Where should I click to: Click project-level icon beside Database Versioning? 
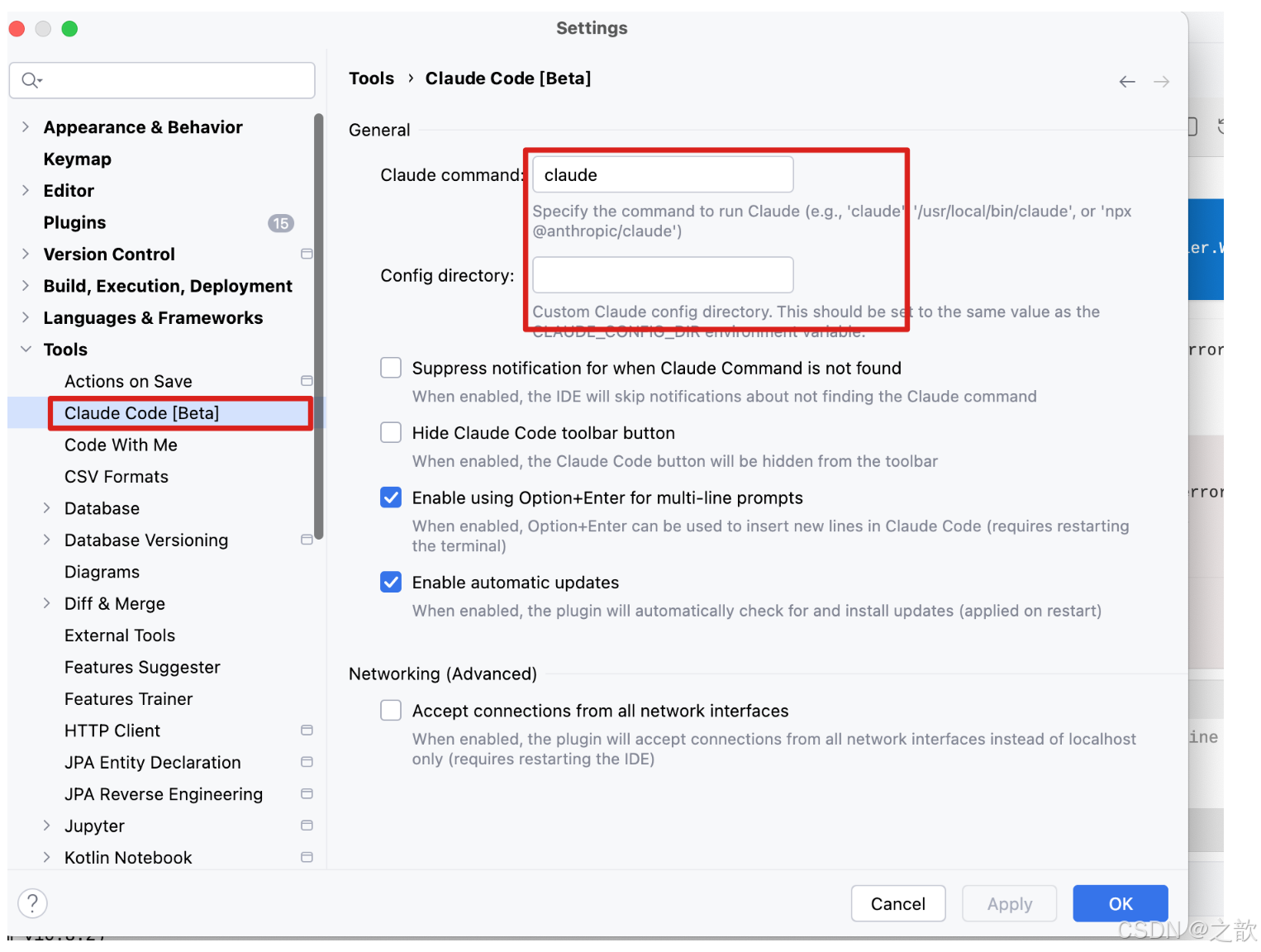pos(307,540)
